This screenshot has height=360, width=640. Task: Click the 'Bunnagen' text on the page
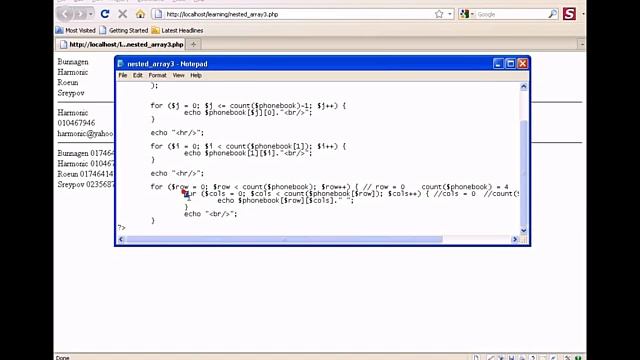(x=73, y=62)
